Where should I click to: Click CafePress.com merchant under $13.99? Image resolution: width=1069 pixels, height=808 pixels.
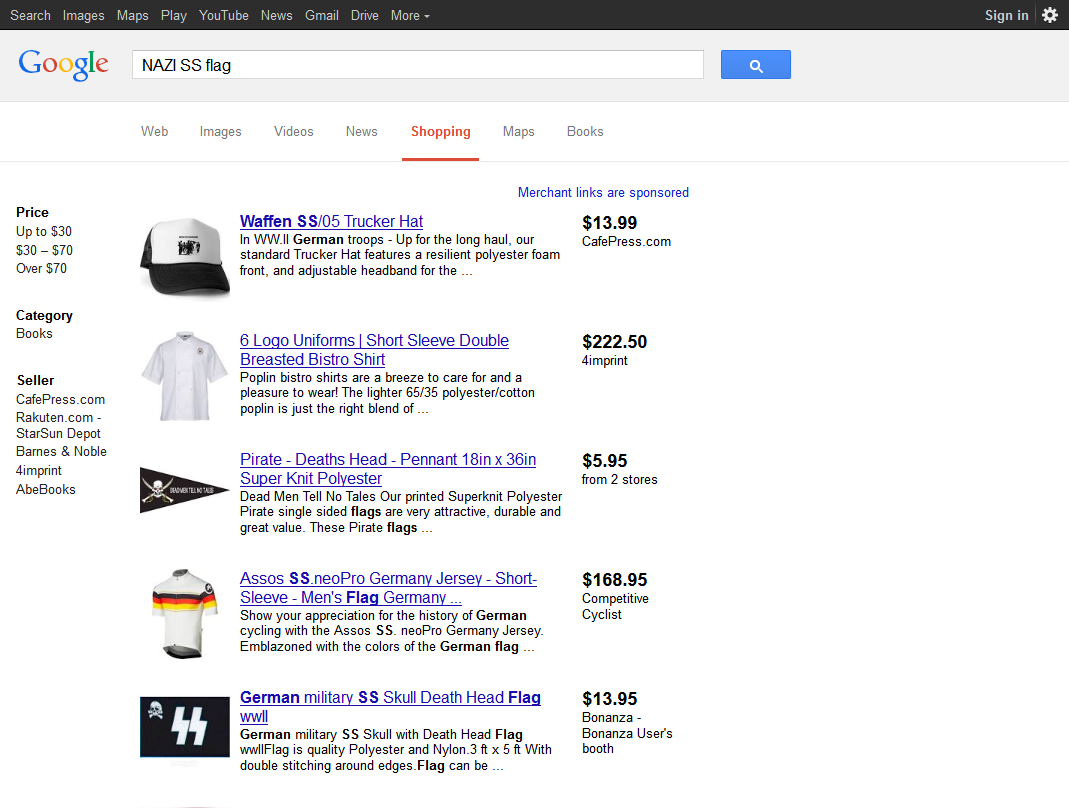(x=627, y=241)
